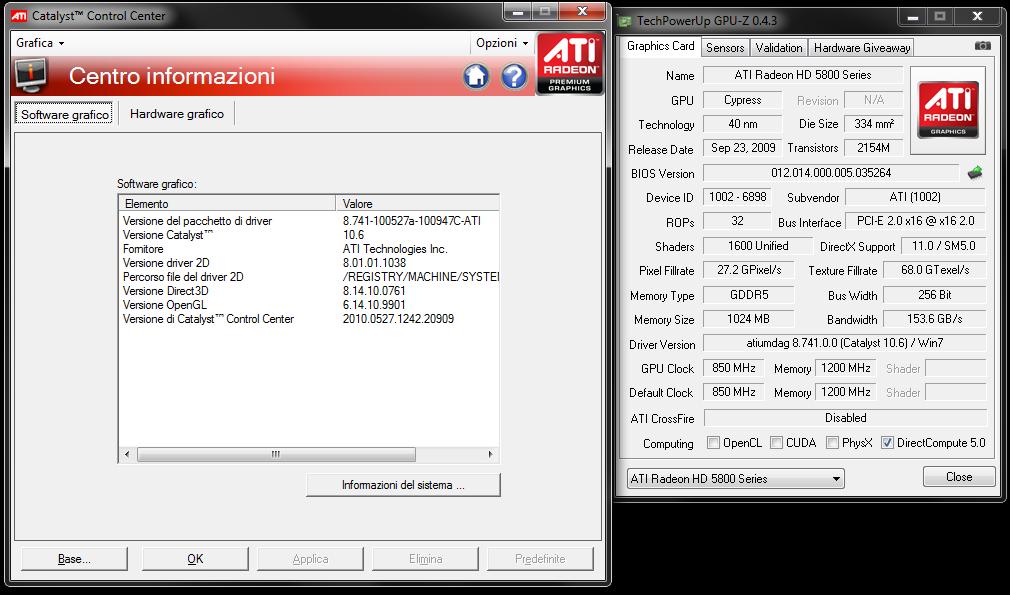The width and height of the screenshot is (1010, 595).
Task: Click the left scroll arrow of the software list
Action: 127,454
